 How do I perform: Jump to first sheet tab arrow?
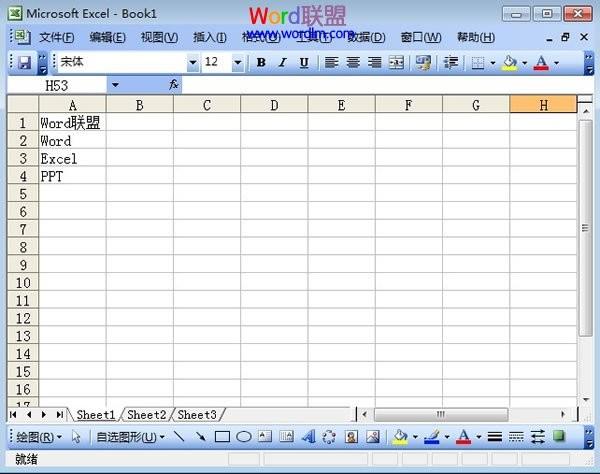click(x=13, y=415)
